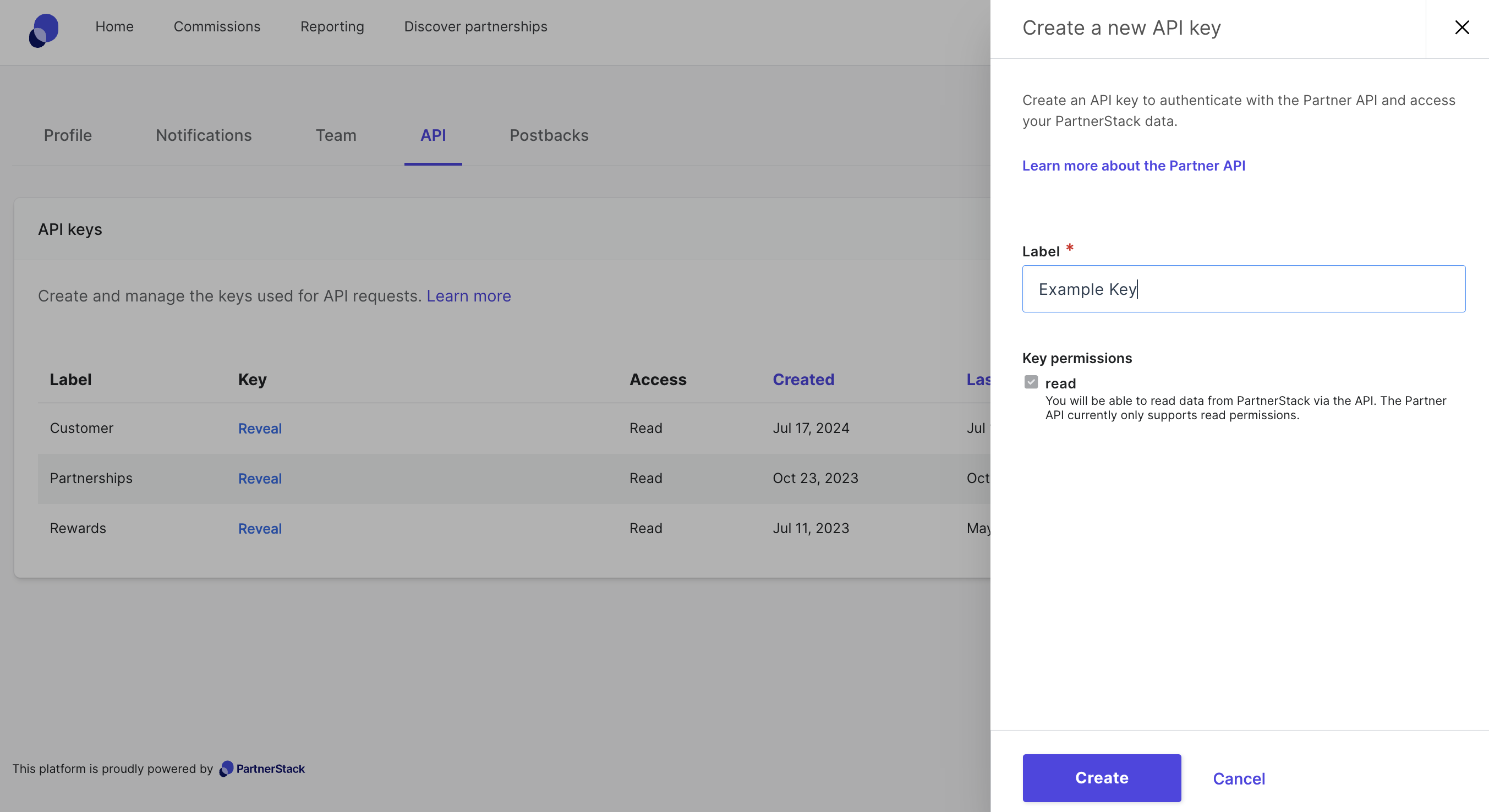Close the Create API key panel
This screenshot has width=1489, height=812.
[x=1461, y=28]
